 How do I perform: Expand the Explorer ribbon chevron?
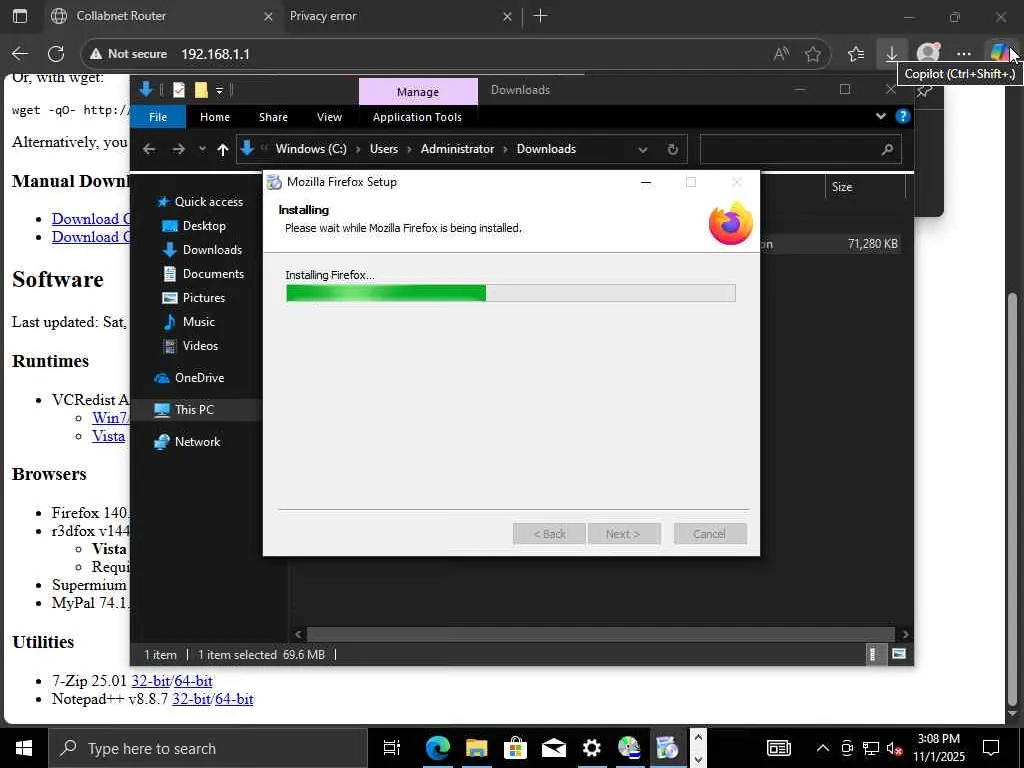(x=880, y=116)
